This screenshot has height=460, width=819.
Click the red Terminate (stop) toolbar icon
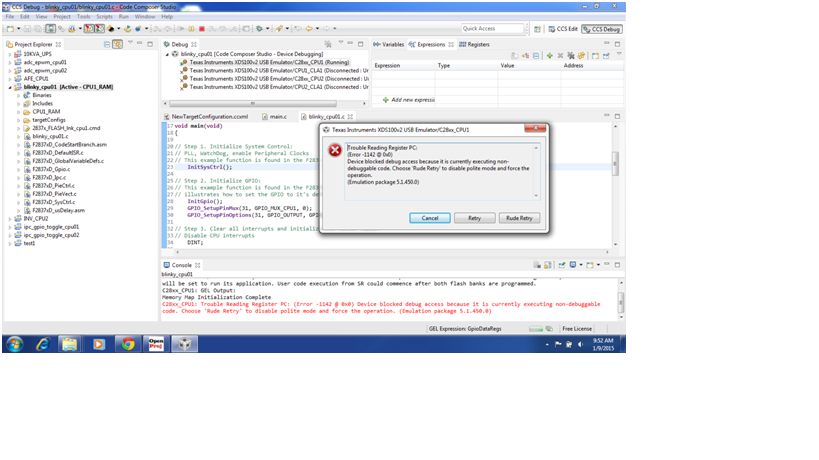tap(202, 29)
